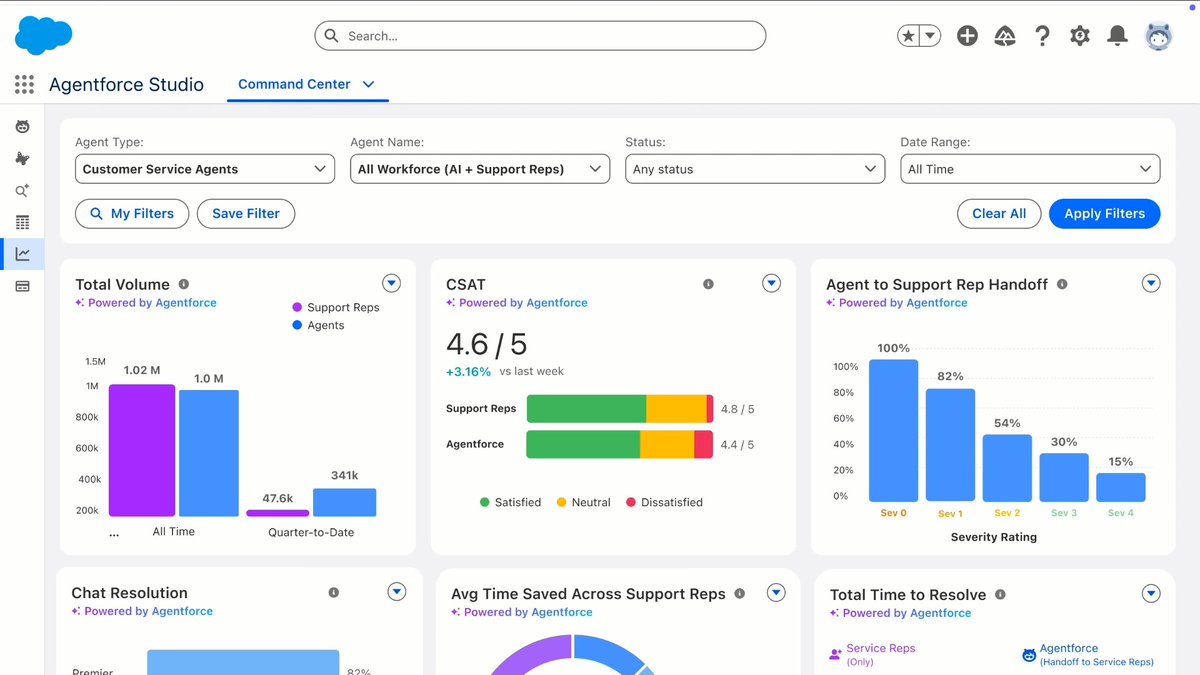This screenshot has width=1200, height=675.
Task: Click yellow segment of Agentforce CSAT bar
Action: pyautogui.click(x=667, y=444)
